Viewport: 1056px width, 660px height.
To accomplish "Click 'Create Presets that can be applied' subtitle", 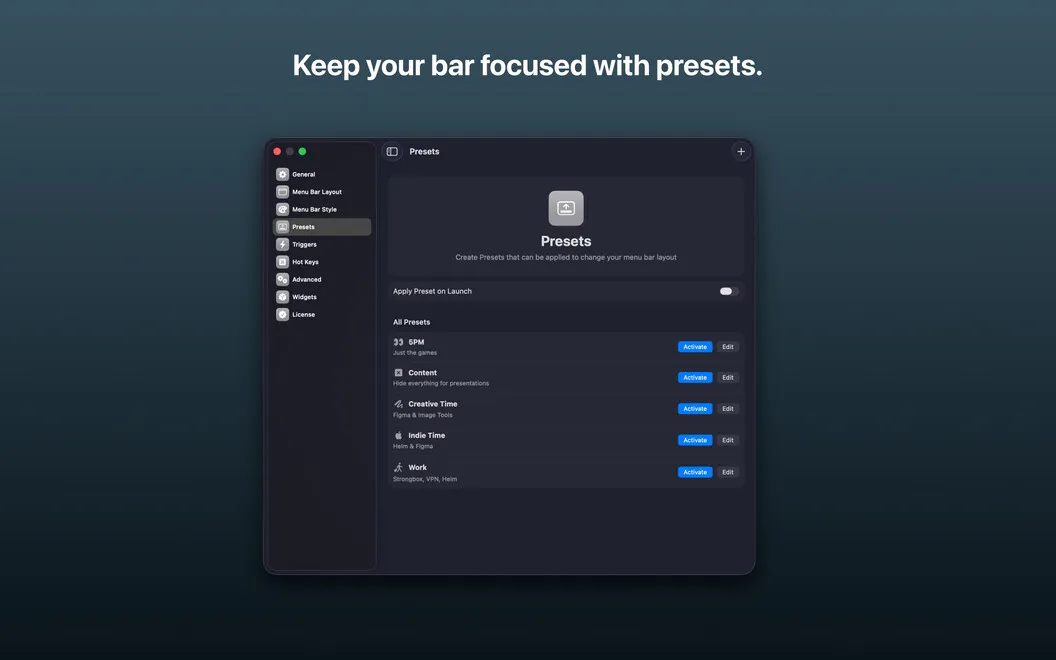I will tap(566, 257).
